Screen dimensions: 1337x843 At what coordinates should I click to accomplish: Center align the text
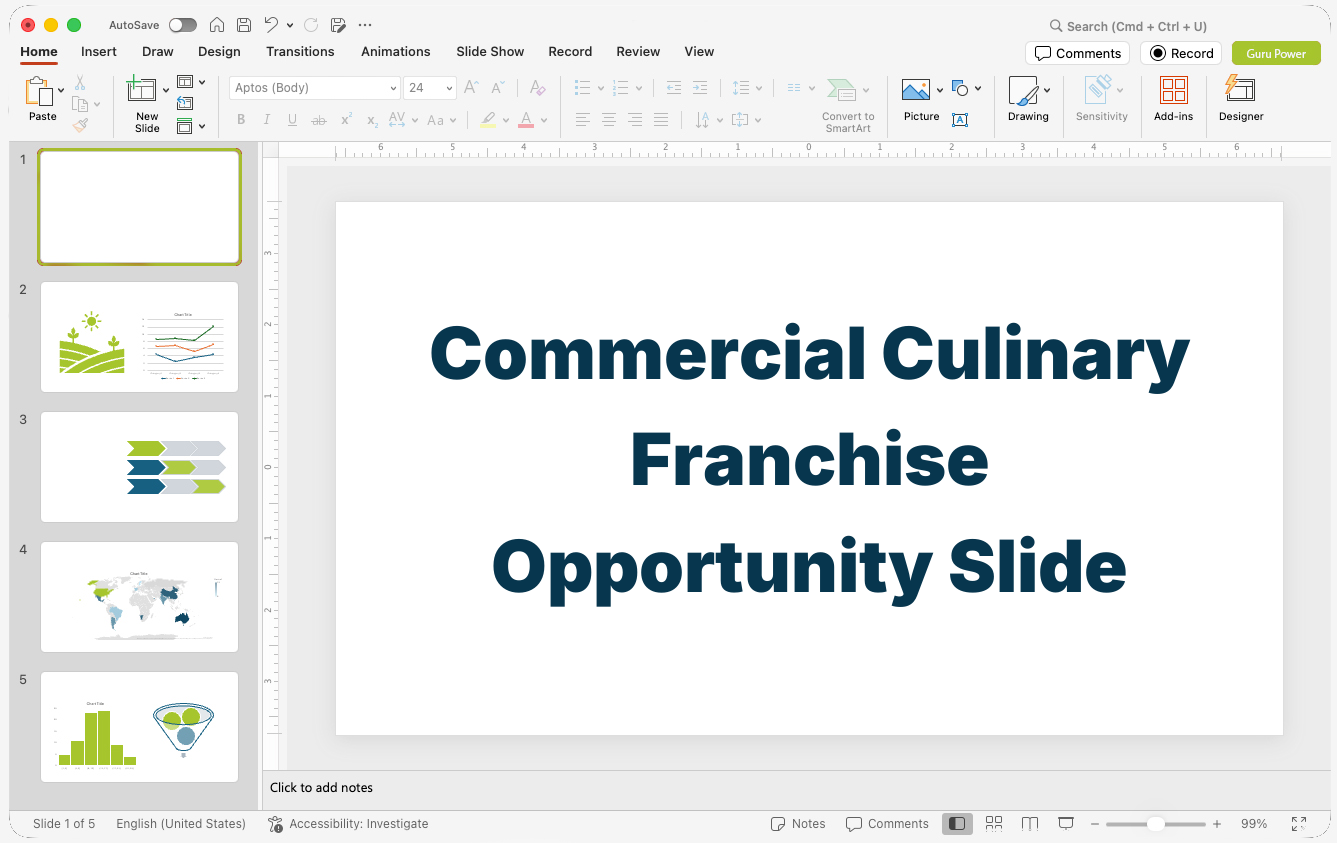609,120
